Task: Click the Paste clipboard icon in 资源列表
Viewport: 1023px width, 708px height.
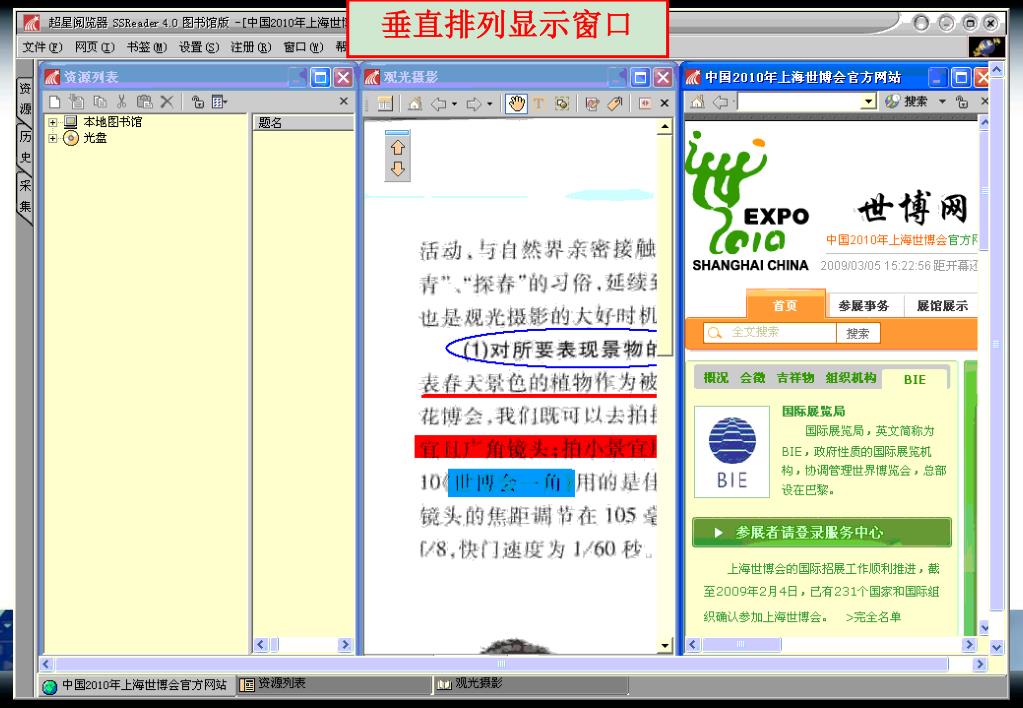Action: coord(144,102)
